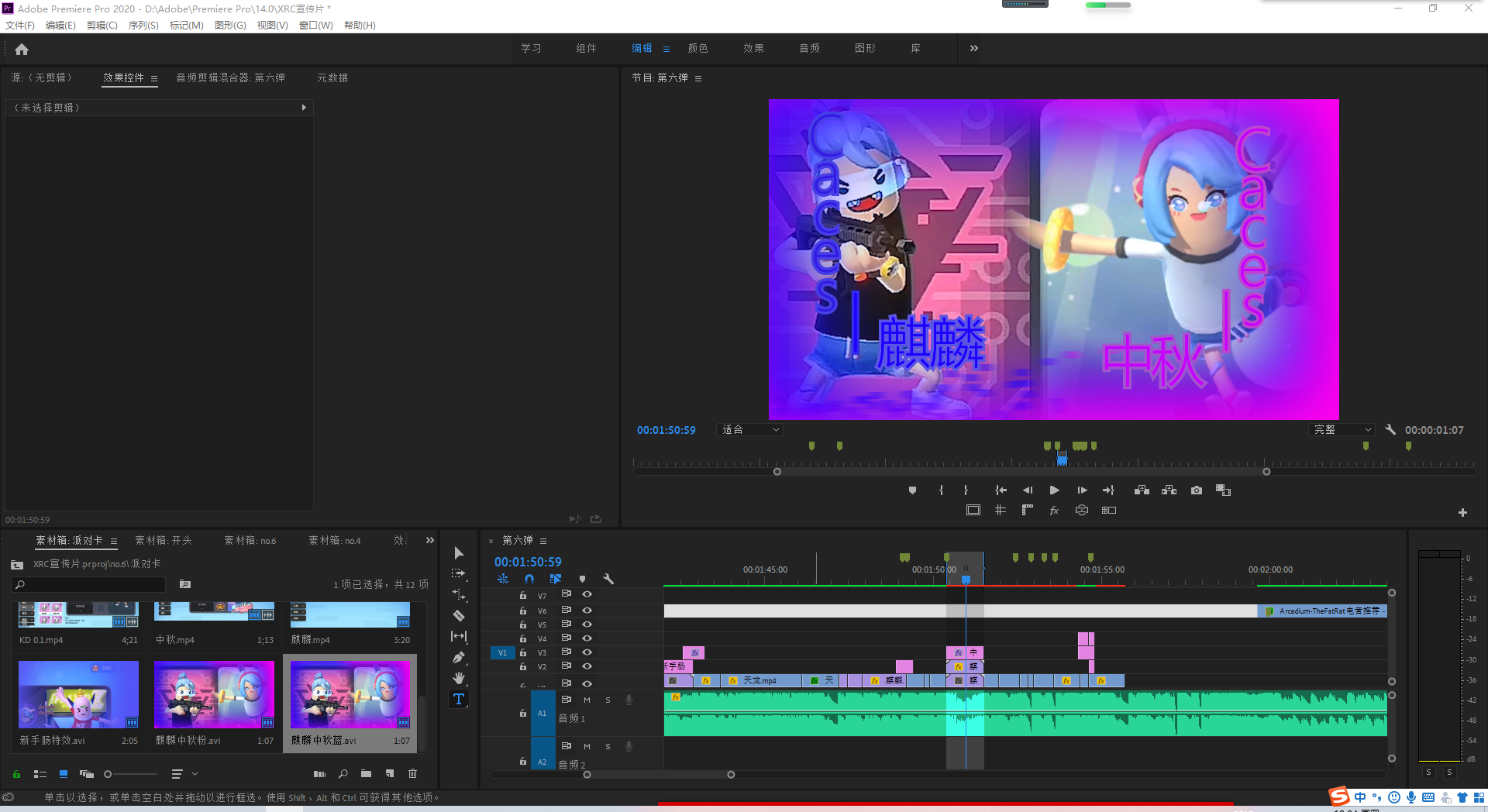
Task: Click the Home icon
Action: click(22, 50)
